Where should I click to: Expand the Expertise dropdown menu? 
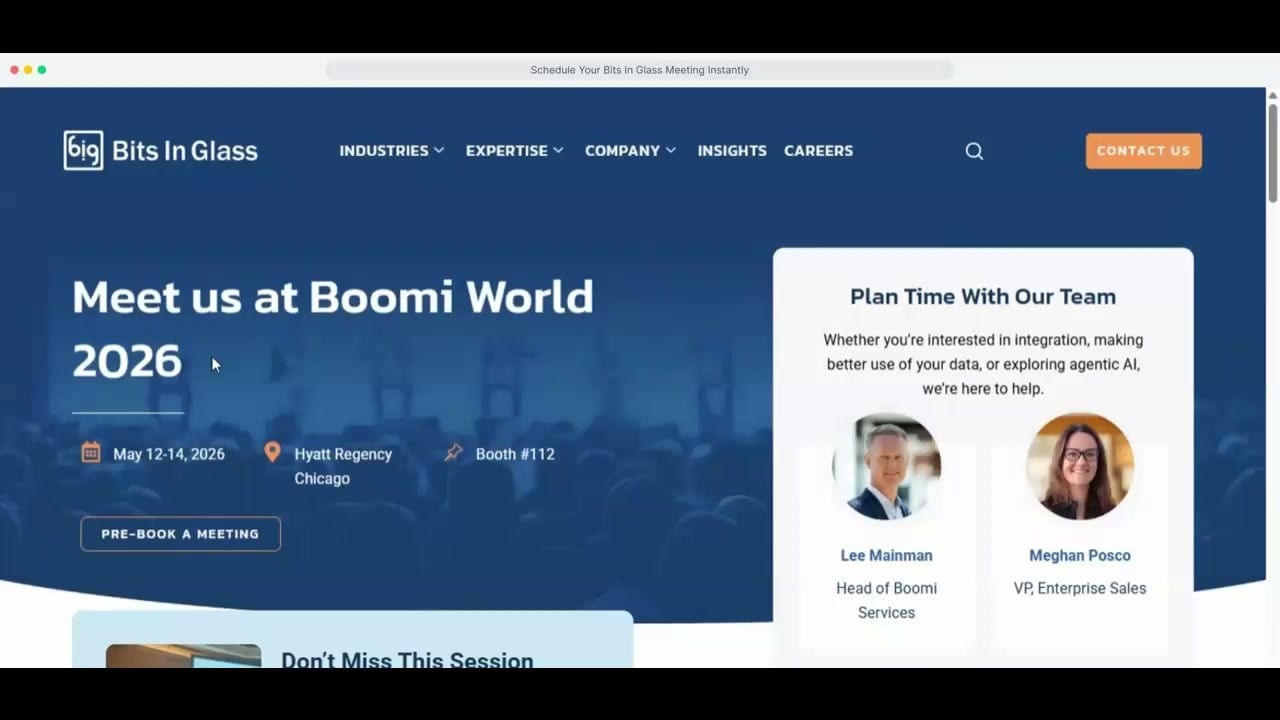tap(515, 151)
